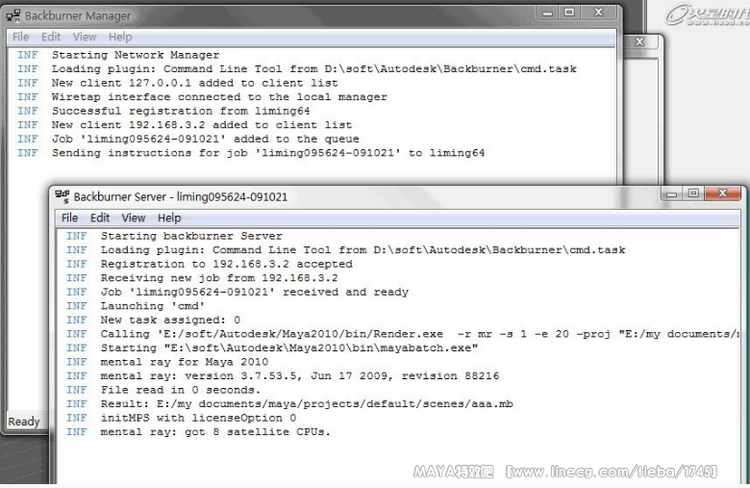
Task: Open File menu in Backburner Server
Action: point(69,218)
